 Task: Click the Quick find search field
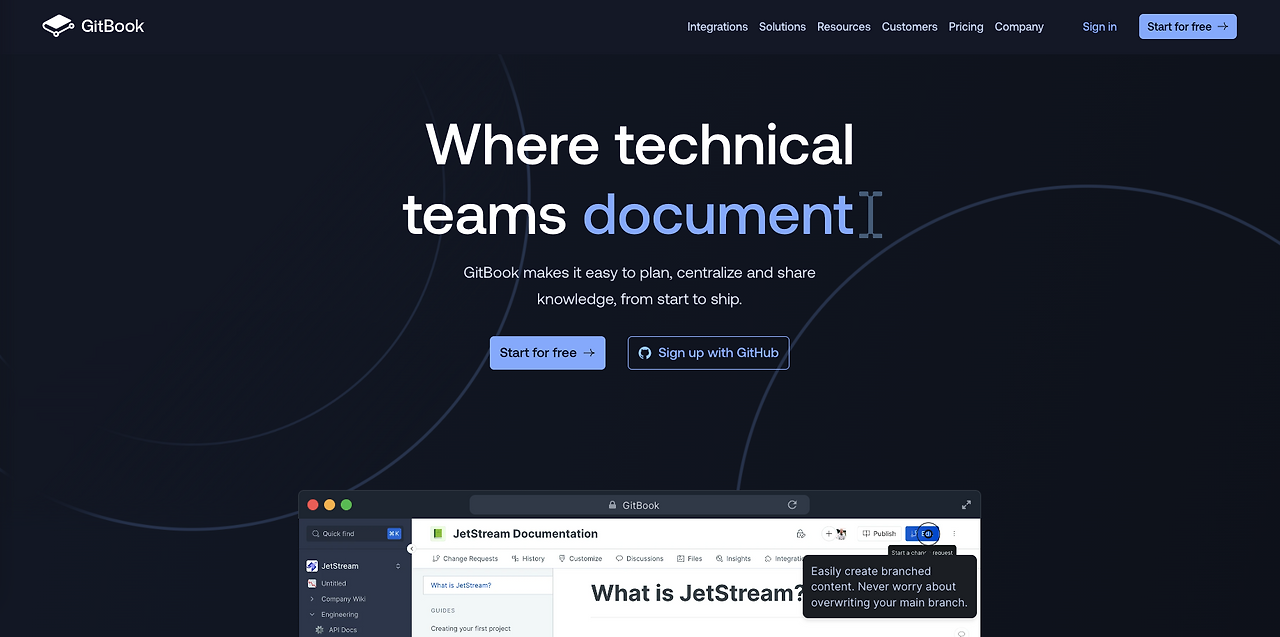click(354, 534)
